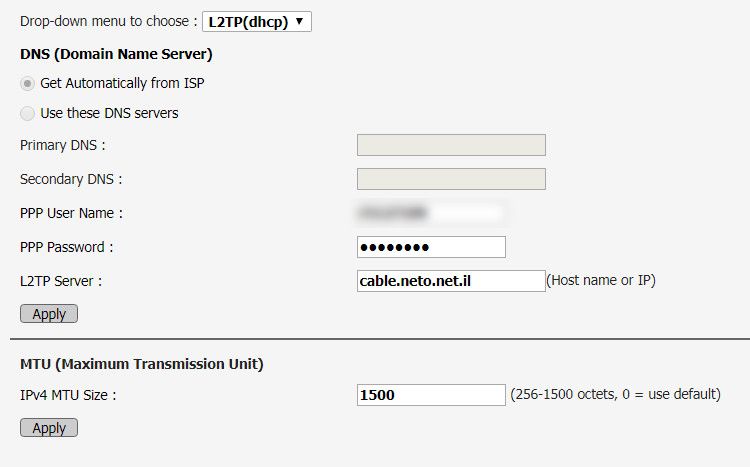This screenshot has height=467, width=750.
Task: Select Get Automatically from ISP radio button
Action: click(27, 83)
